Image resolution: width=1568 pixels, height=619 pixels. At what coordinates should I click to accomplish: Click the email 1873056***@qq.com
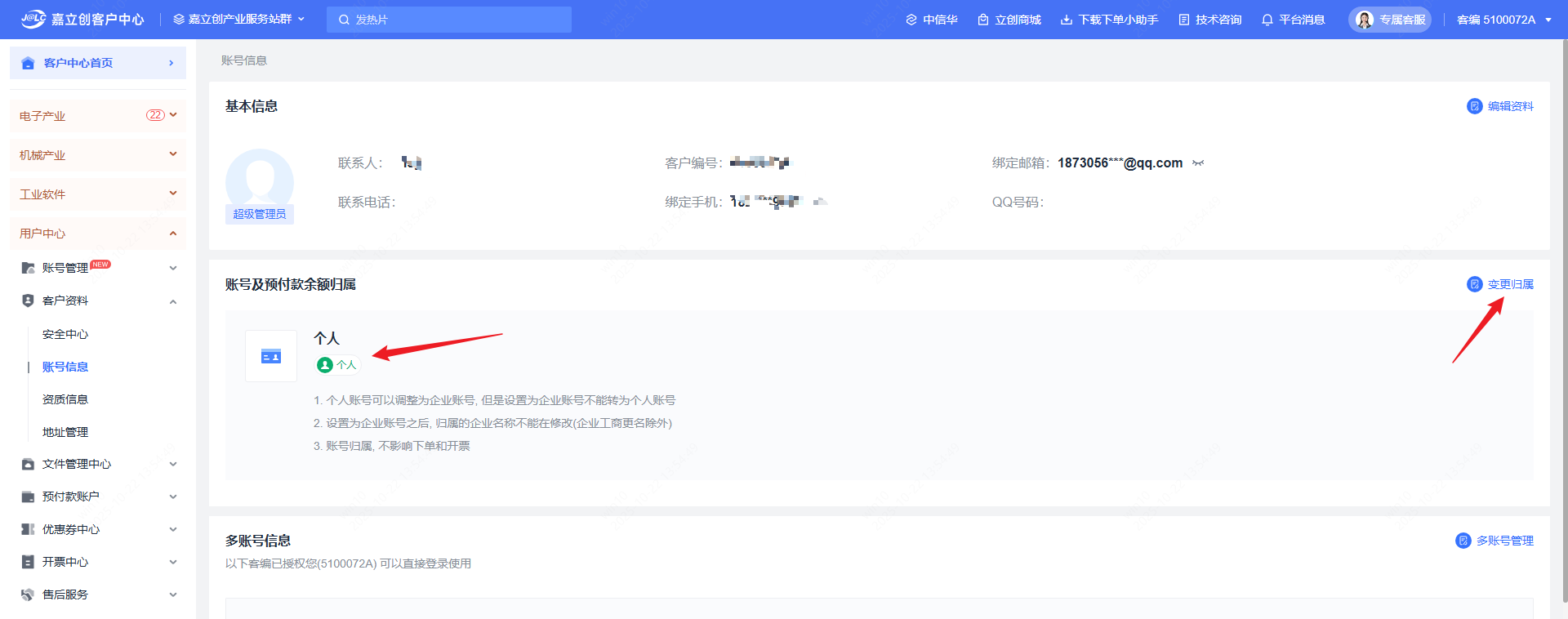(x=1120, y=163)
